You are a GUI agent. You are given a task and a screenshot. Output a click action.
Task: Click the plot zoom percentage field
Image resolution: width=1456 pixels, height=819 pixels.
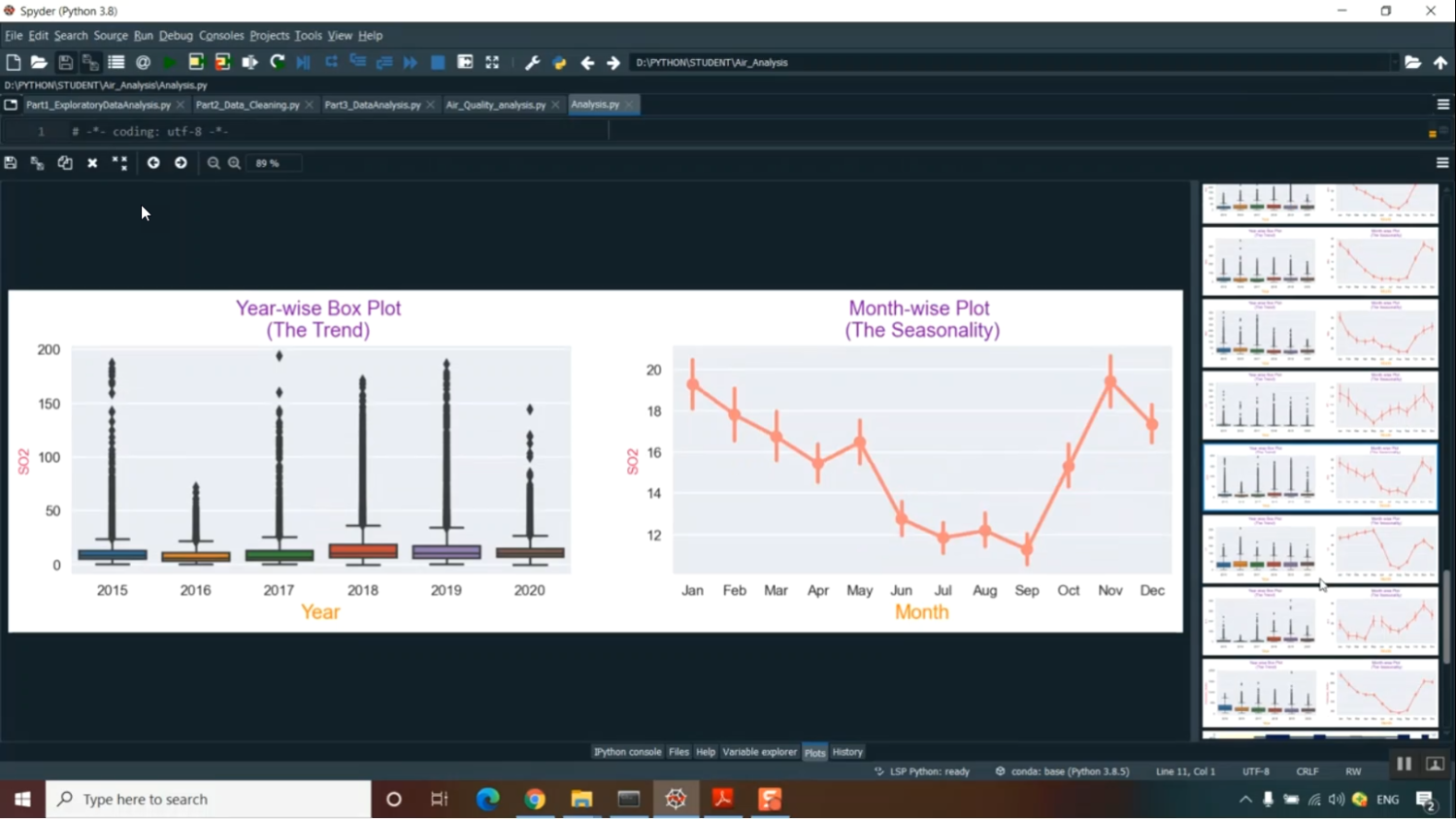pos(274,163)
